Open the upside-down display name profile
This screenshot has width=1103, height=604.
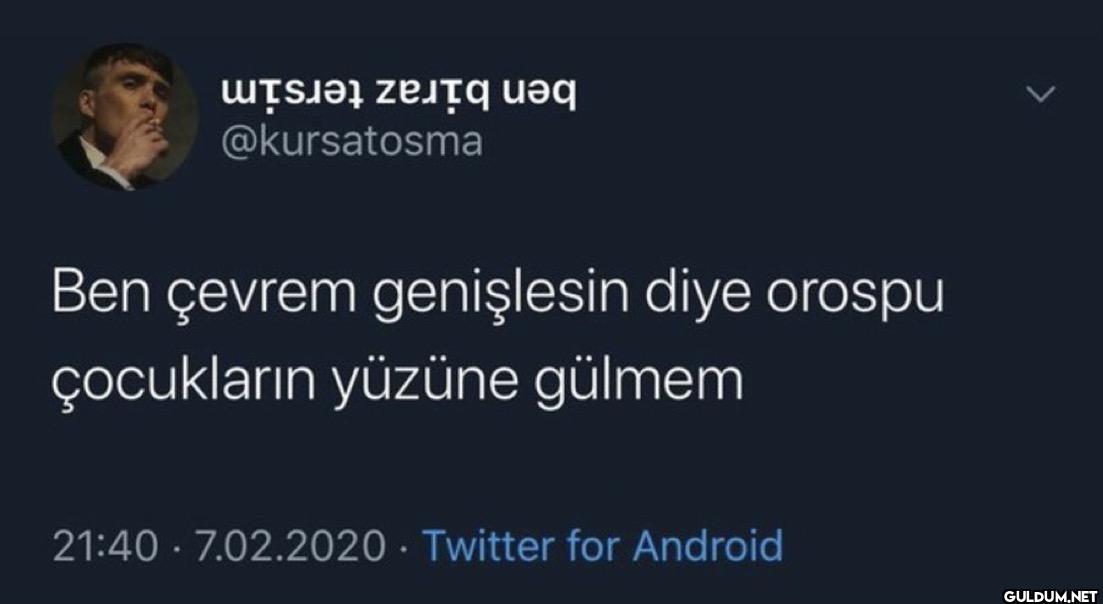click(398, 94)
